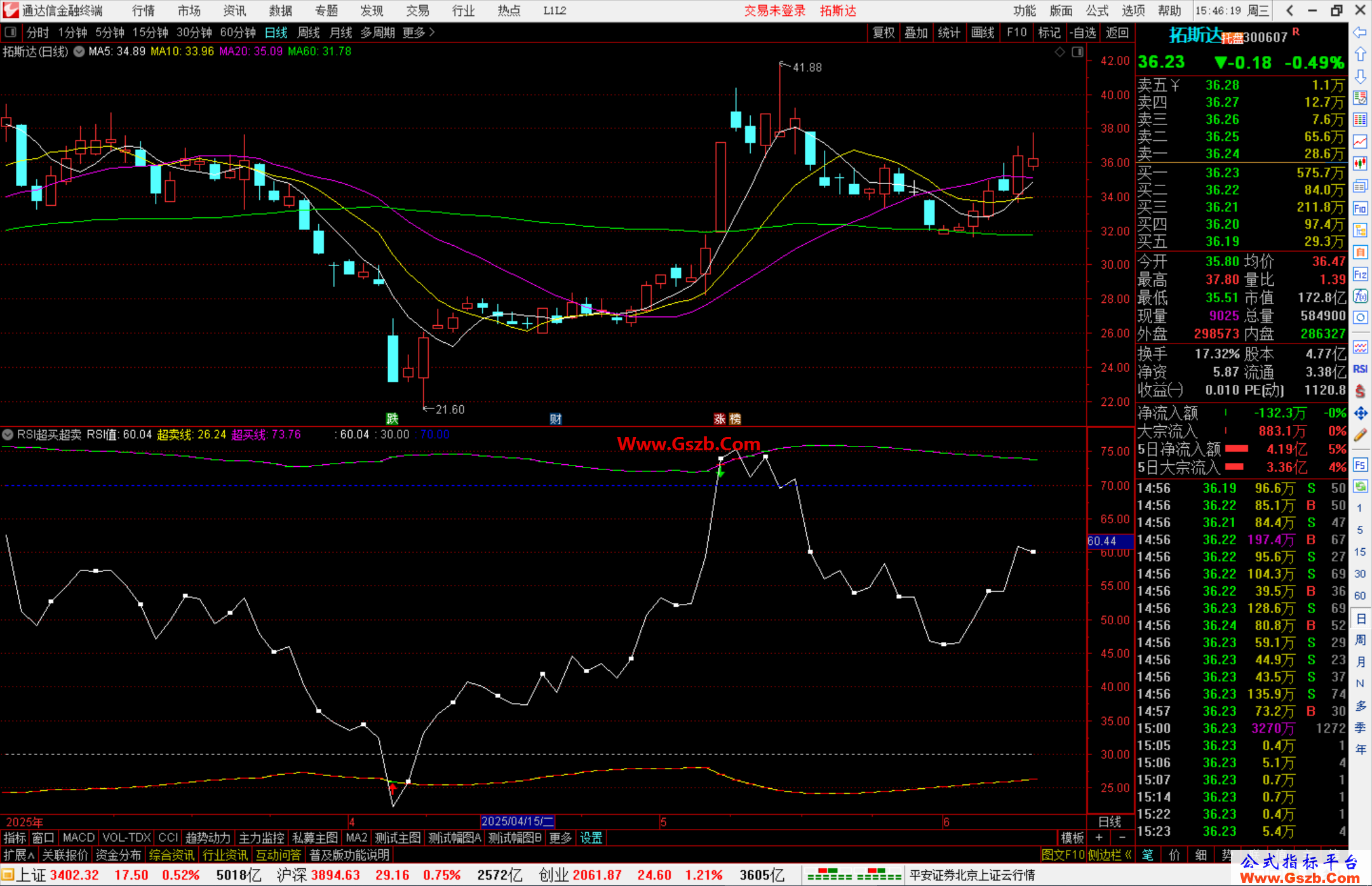The height and width of the screenshot is (886, 1372).
Task: Switch to the 周线 period tab
Action: [x=309, y=32]
